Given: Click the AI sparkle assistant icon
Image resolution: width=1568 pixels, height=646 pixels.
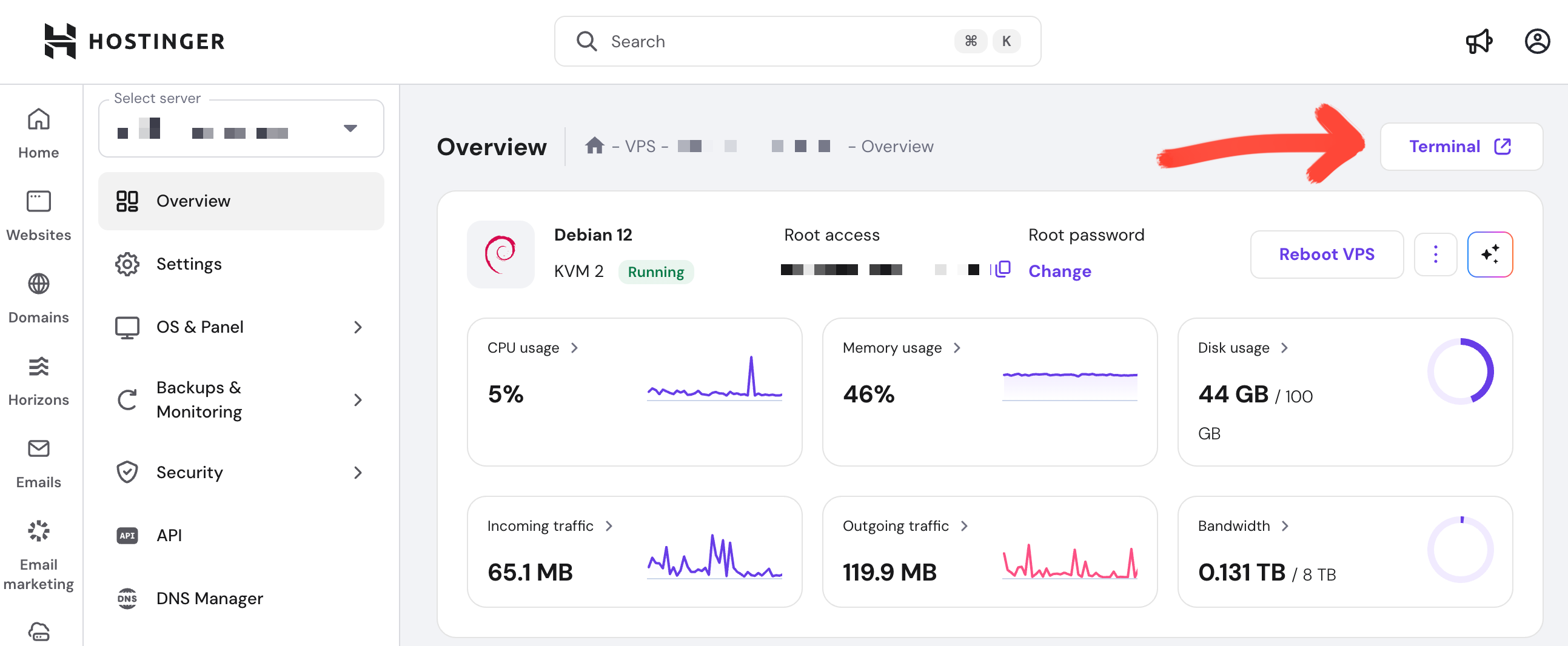Looking at the screenshot, I should click(x=1489, y=255).
